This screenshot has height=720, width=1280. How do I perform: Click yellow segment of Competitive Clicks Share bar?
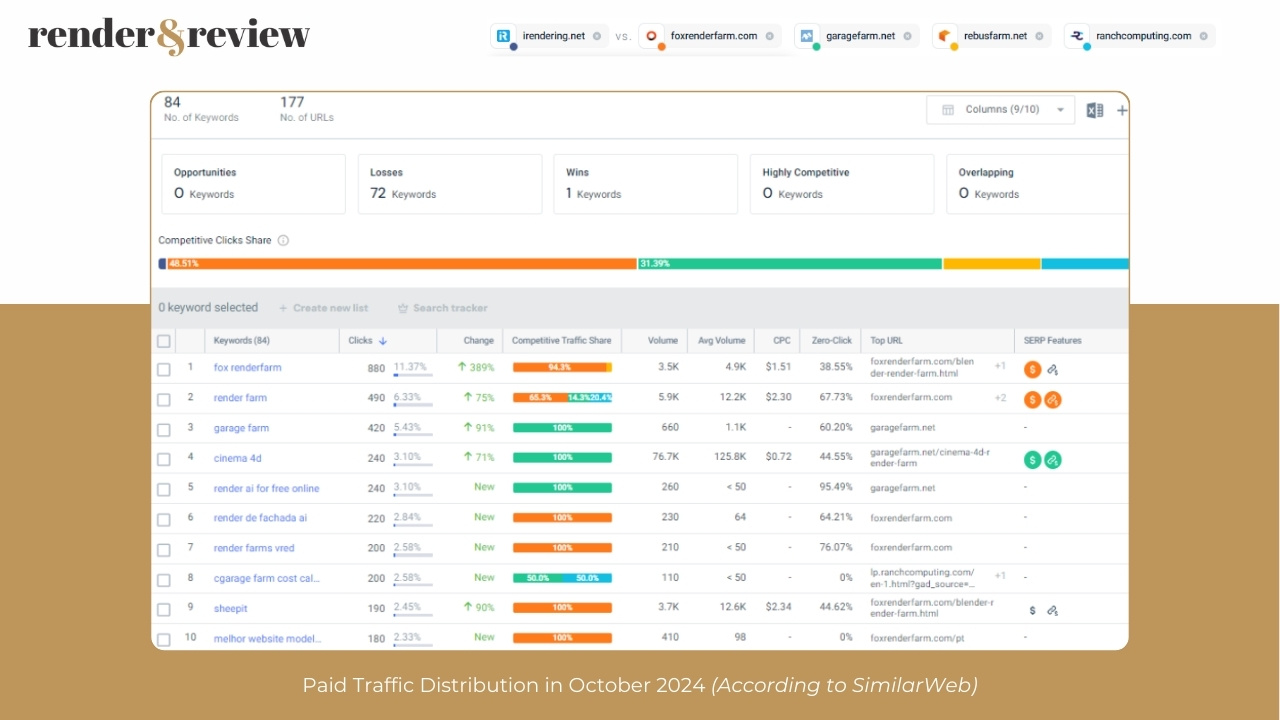click(992, 264)
